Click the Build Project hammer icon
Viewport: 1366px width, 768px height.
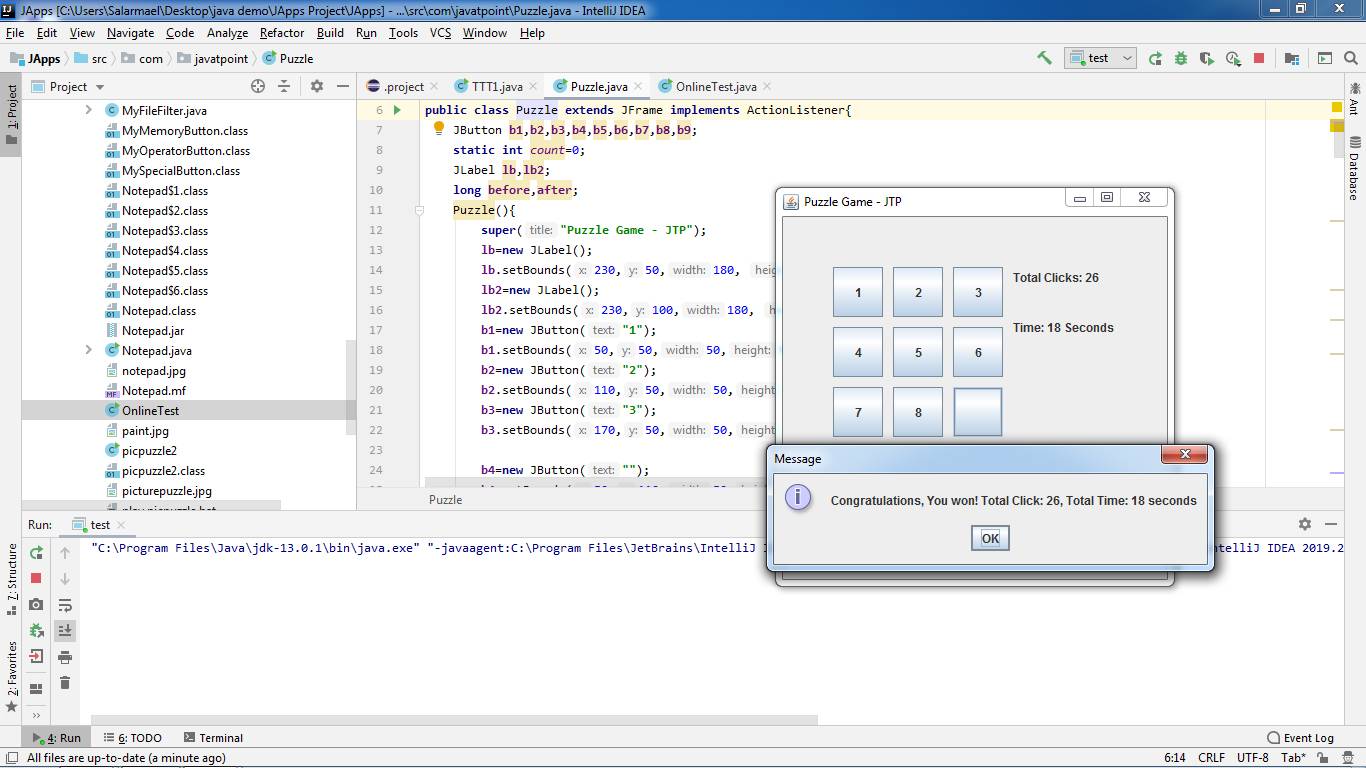1044,58
